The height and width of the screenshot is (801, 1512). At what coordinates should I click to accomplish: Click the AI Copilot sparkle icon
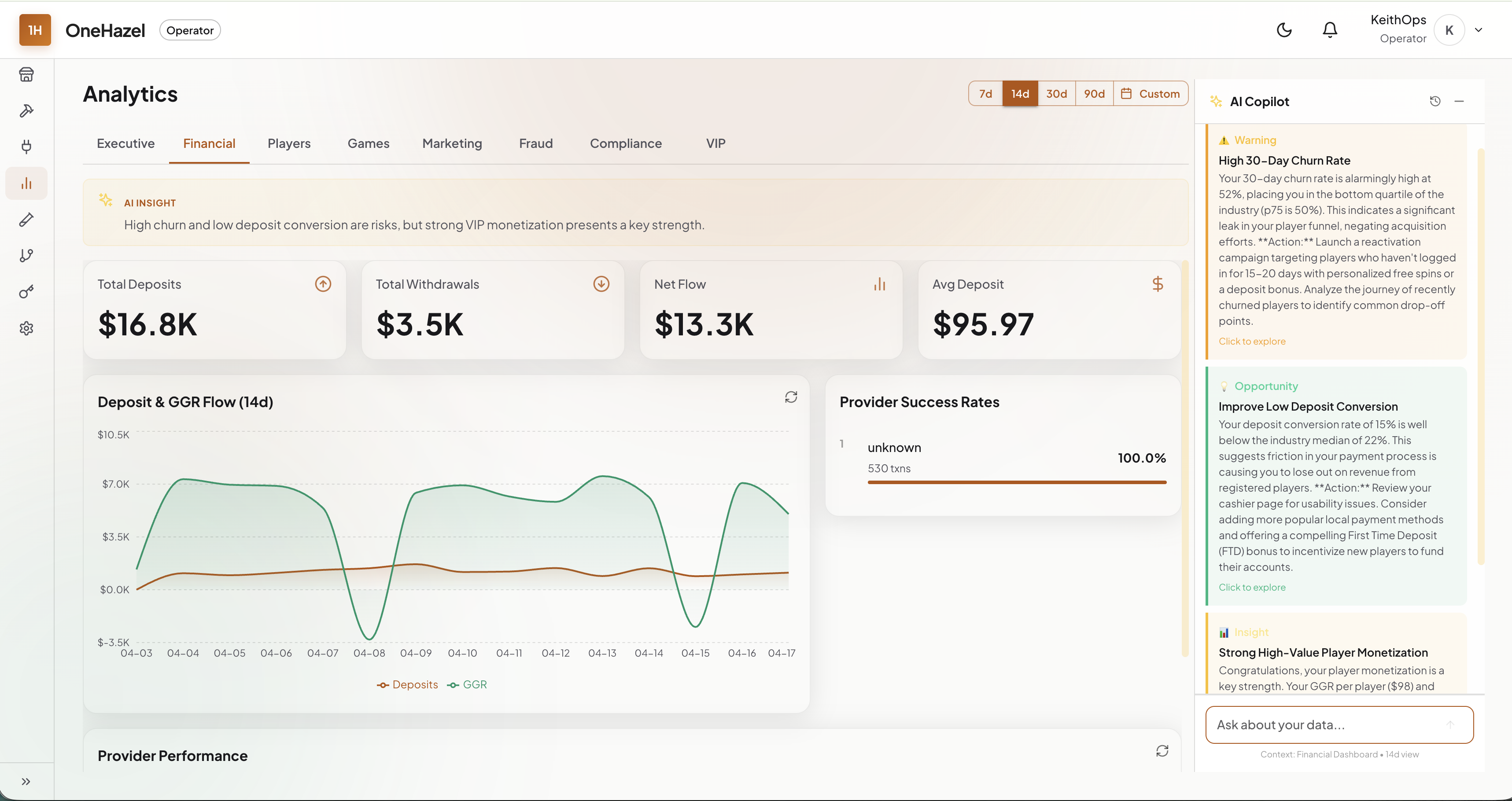pyautogui.click(x=1216, y=101)
